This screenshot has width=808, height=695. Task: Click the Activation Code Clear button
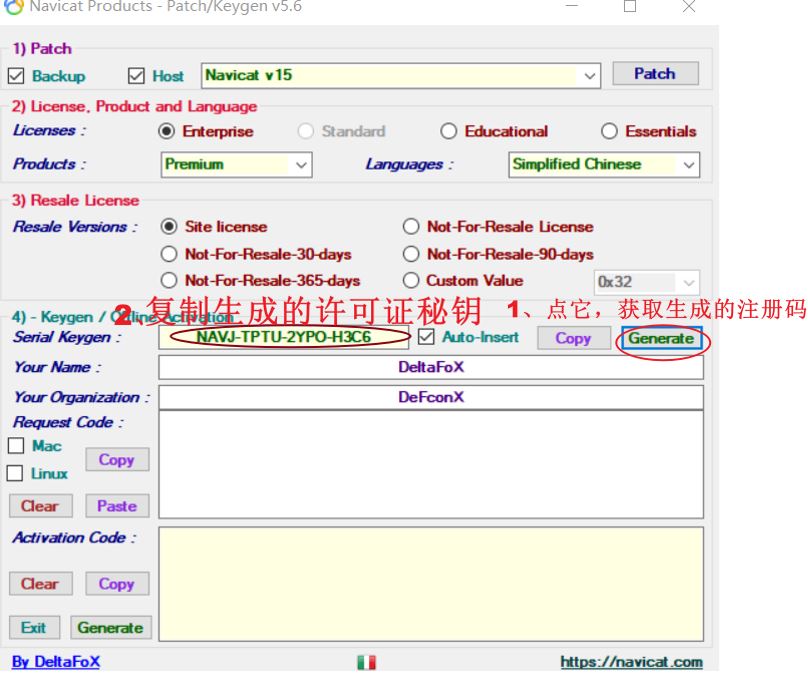[40, 584]
